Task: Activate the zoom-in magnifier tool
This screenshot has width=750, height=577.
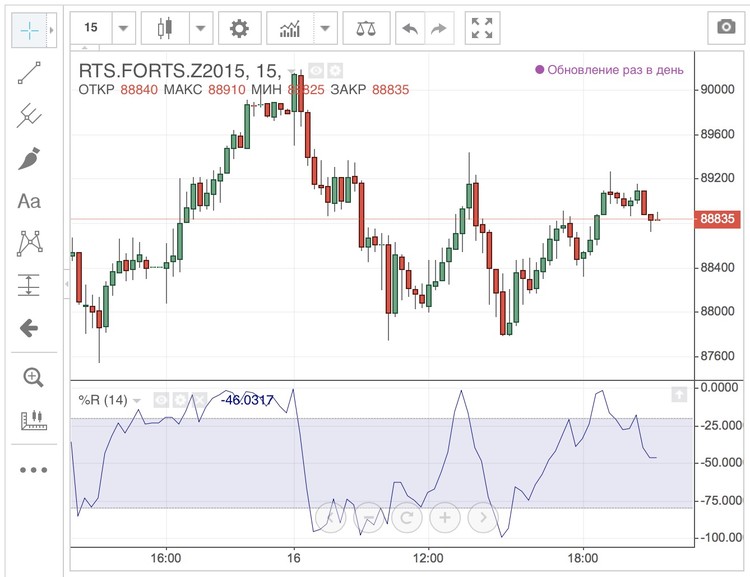Action: point(33,377)
